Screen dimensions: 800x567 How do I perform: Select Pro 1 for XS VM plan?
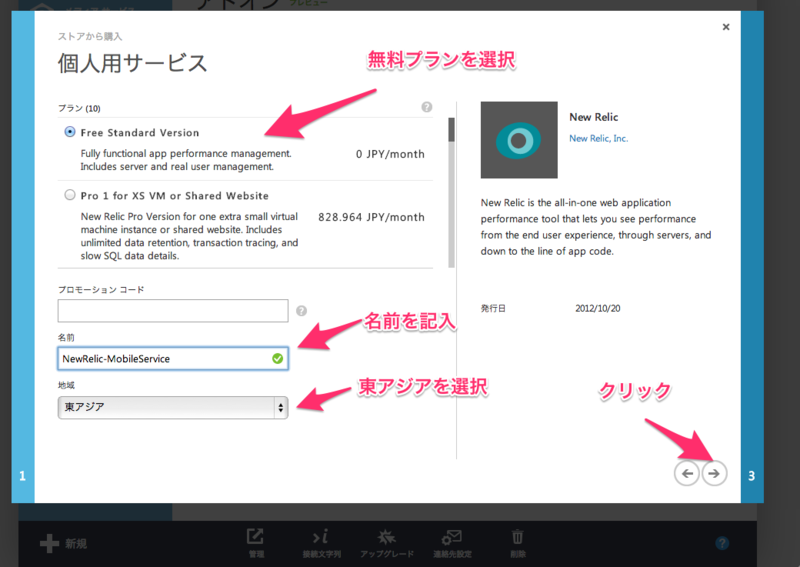(70, 195)
